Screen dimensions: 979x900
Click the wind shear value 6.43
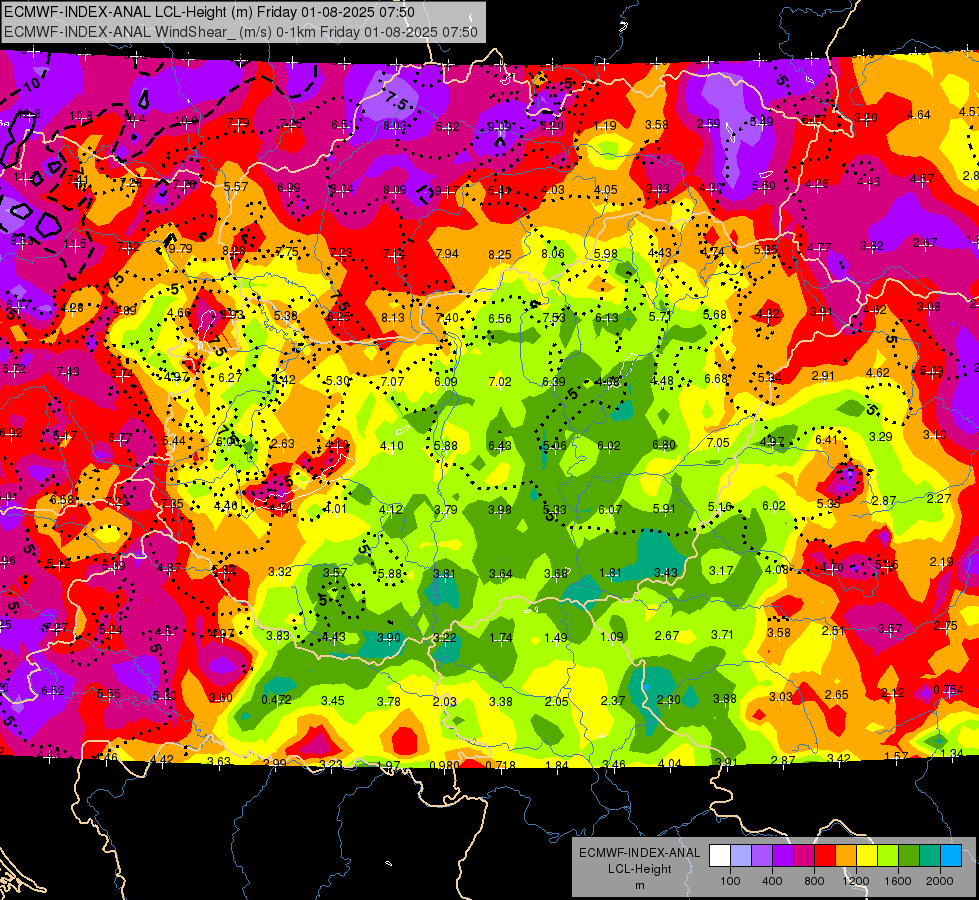(x=499, y=445)
